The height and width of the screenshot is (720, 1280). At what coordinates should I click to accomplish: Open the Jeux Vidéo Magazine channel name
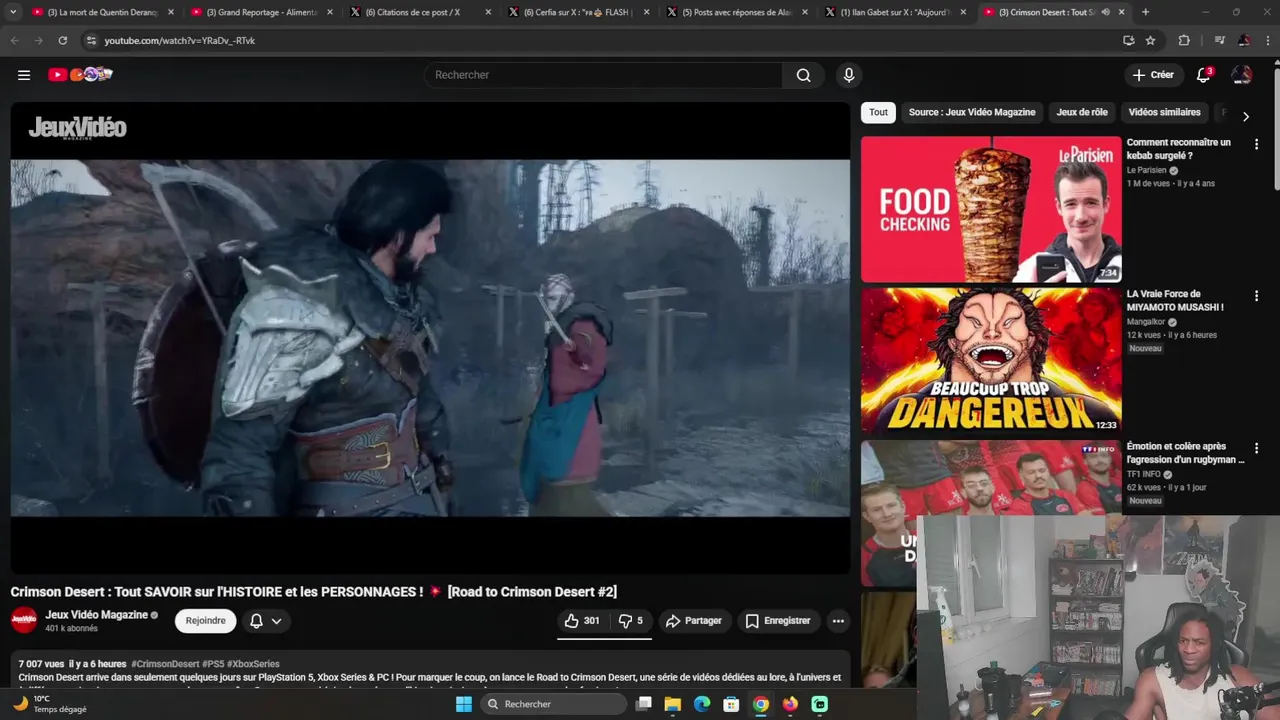pyautogui.click(x=96, y=615)
